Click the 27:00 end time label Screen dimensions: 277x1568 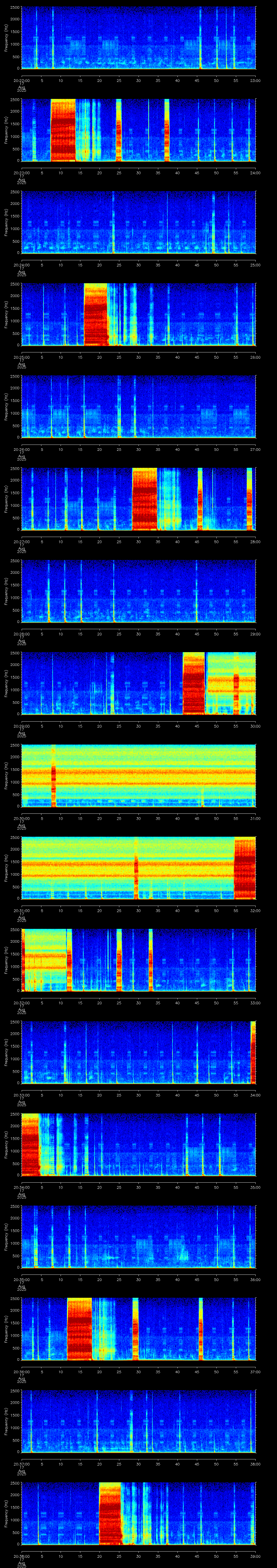tap(255, 449)
